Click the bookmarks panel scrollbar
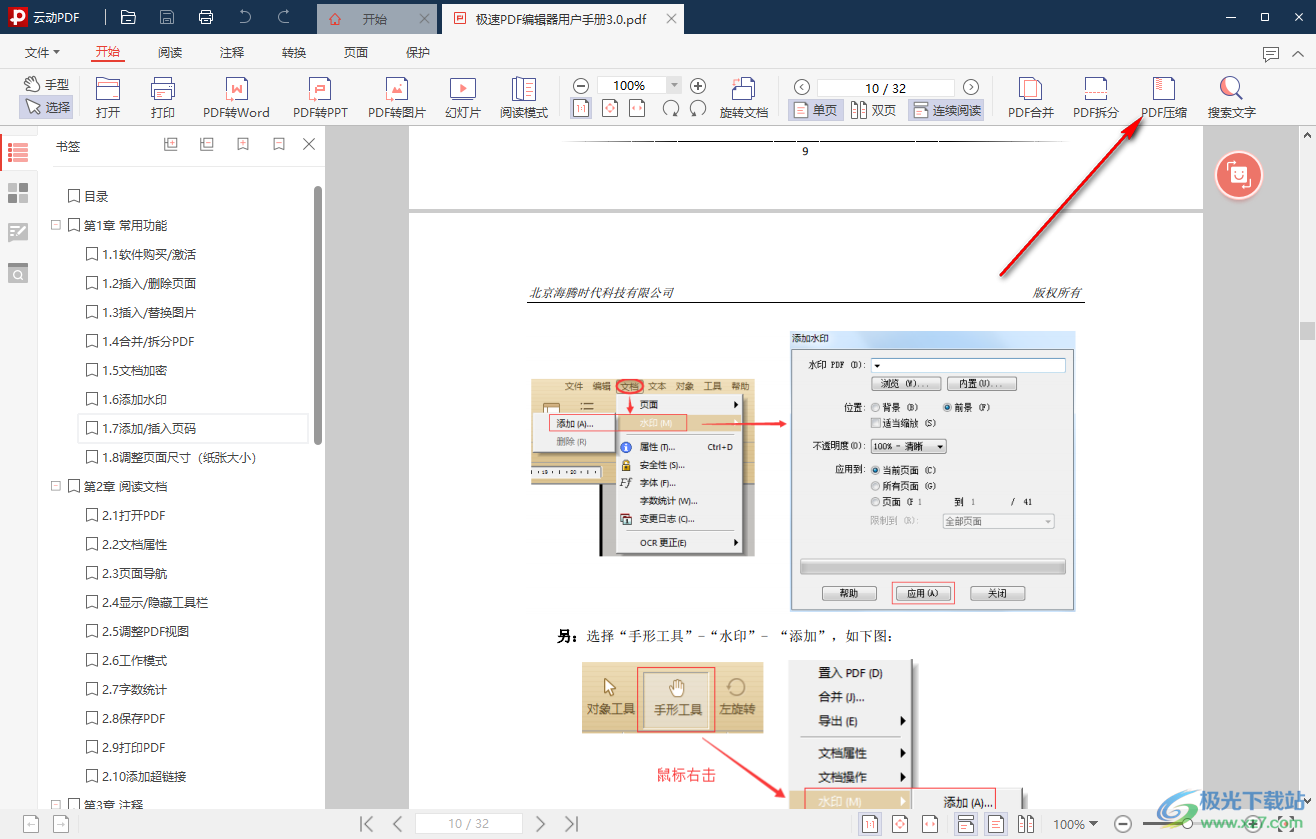This screenshot has height=839, width=1316. pyautogui.click(x=318, y=314)
